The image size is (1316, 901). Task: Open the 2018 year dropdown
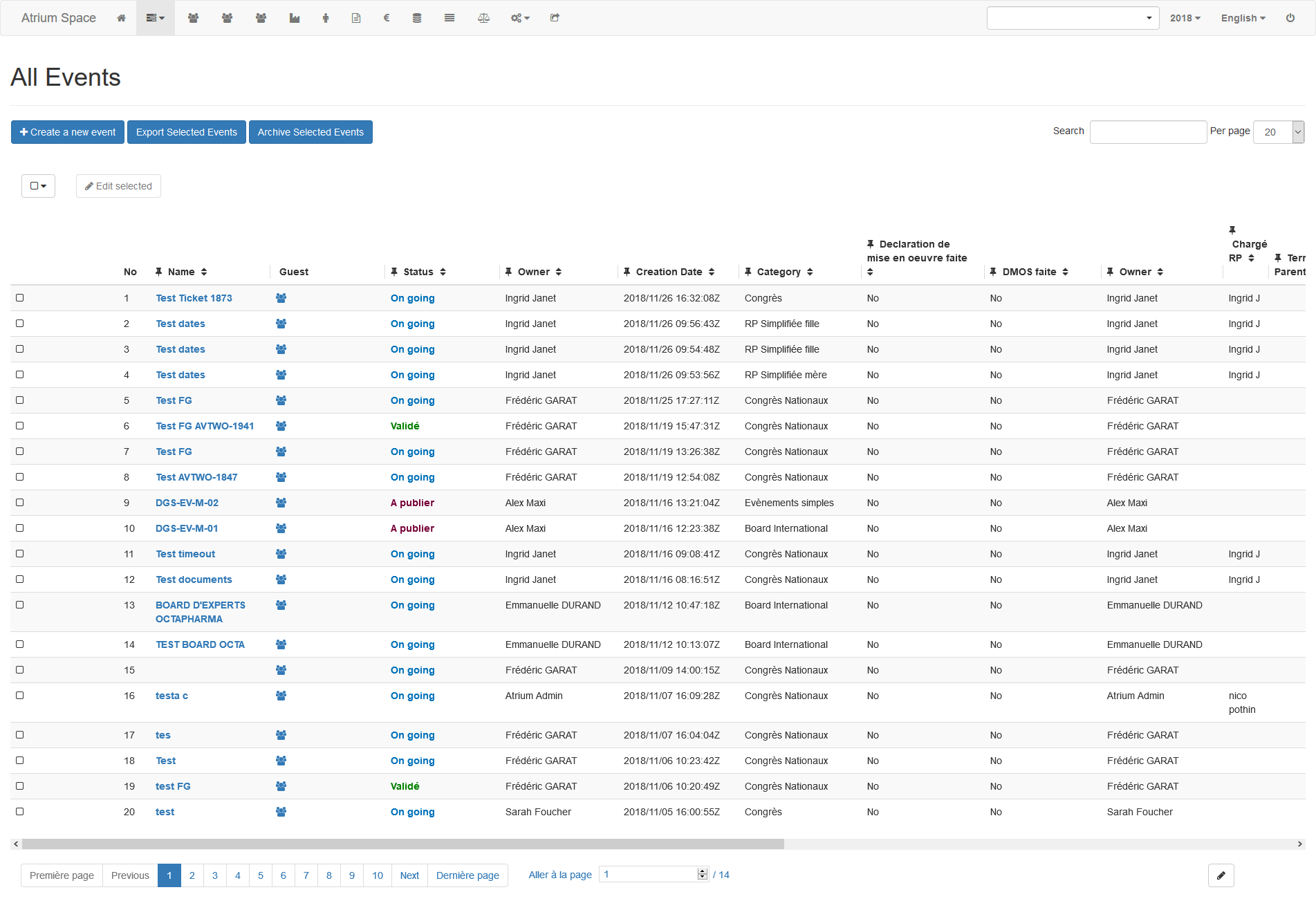click(x=1185, y=18)
